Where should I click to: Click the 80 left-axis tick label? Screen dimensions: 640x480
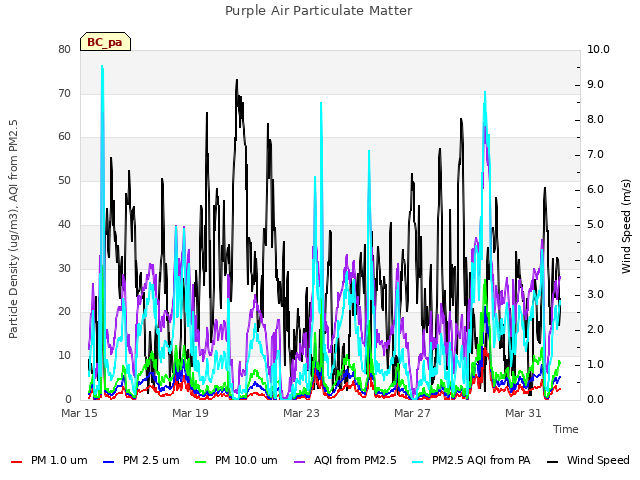64,49
